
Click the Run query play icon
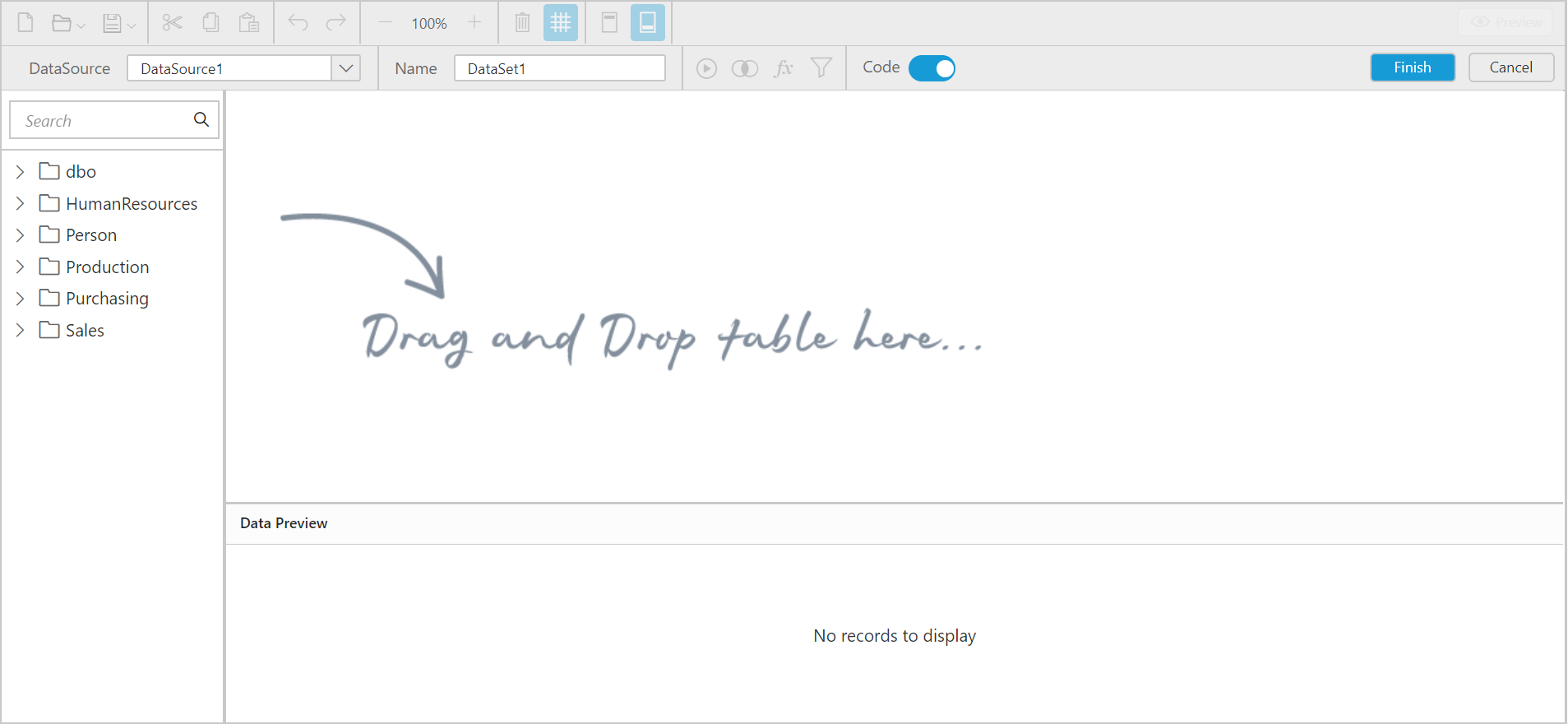[706, 68]
